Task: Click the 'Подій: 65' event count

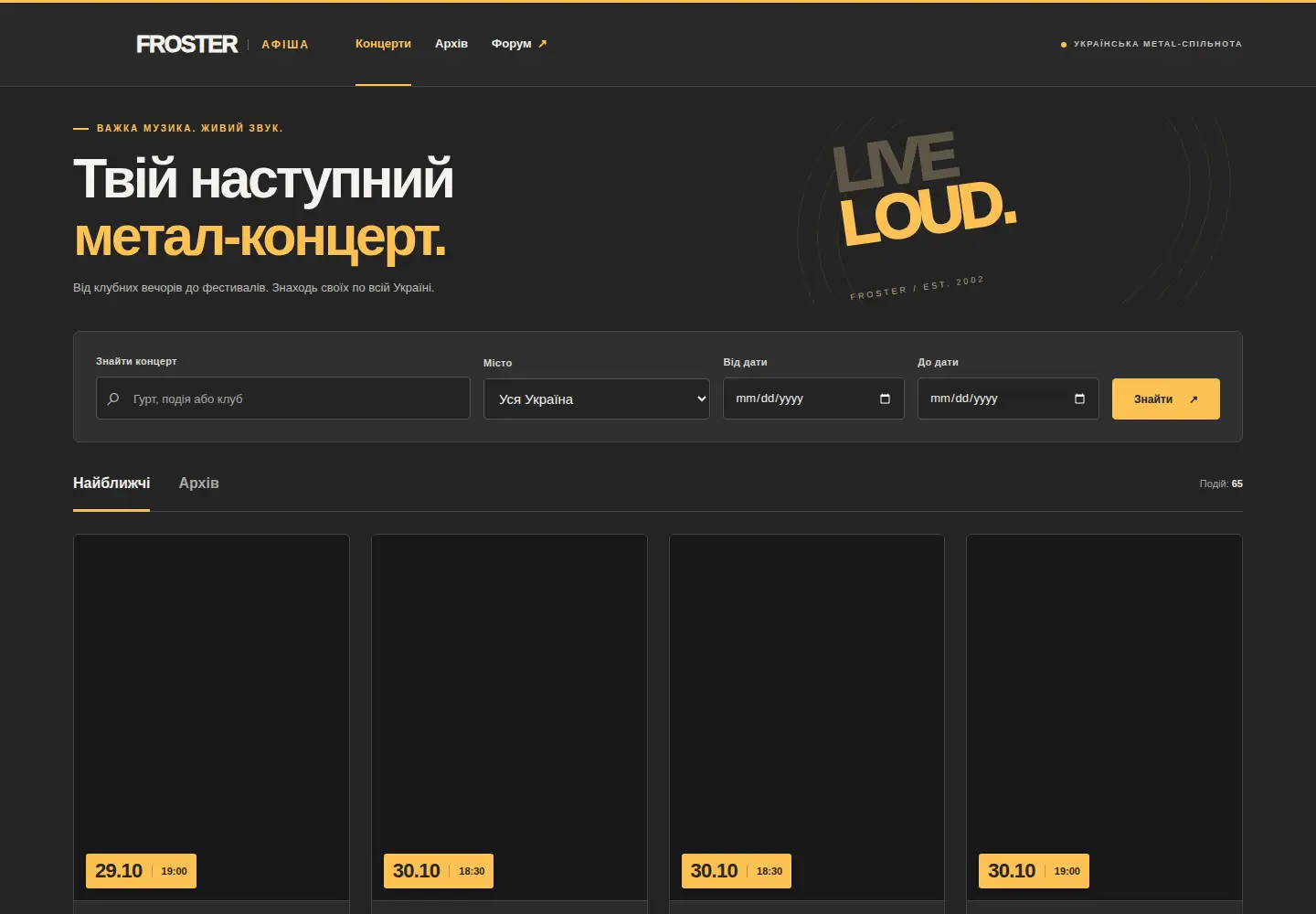Action: coord(1221,484)
